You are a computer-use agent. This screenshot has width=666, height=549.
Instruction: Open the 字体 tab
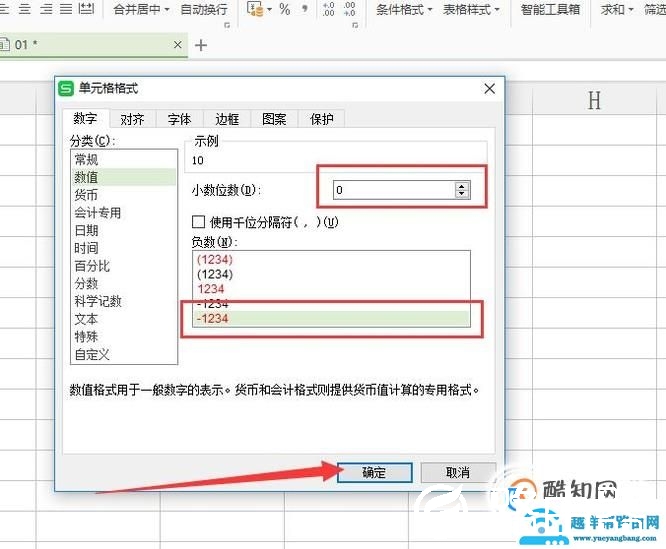pyautogui.click(x=179, y=119)
